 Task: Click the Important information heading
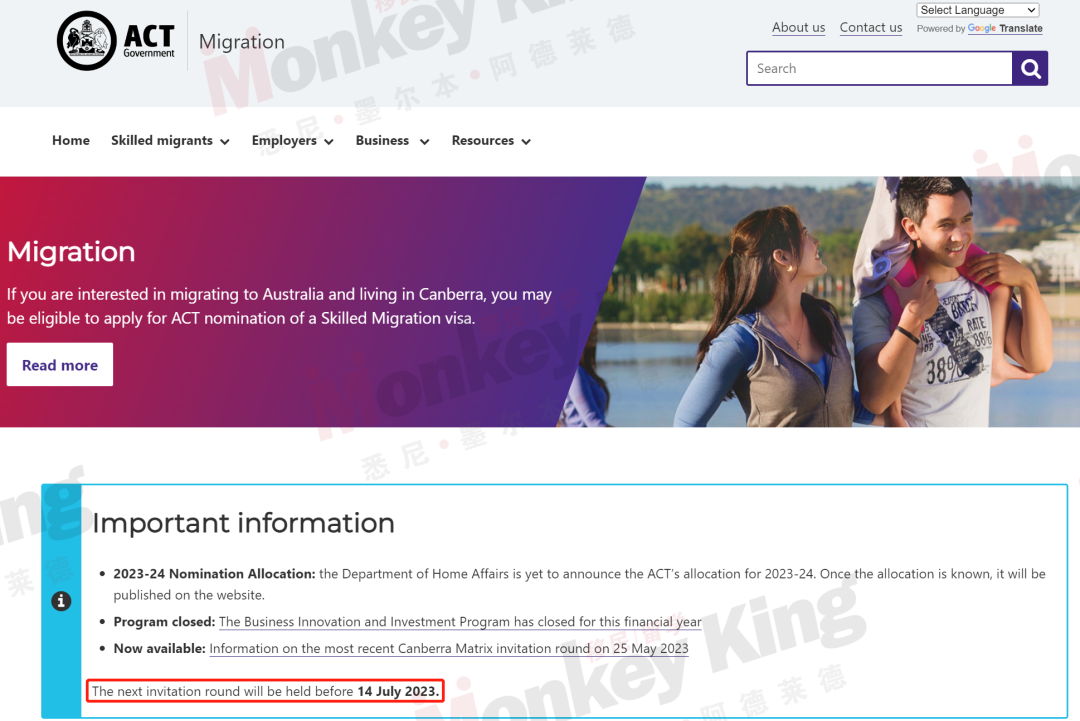[x=243, y=523]
